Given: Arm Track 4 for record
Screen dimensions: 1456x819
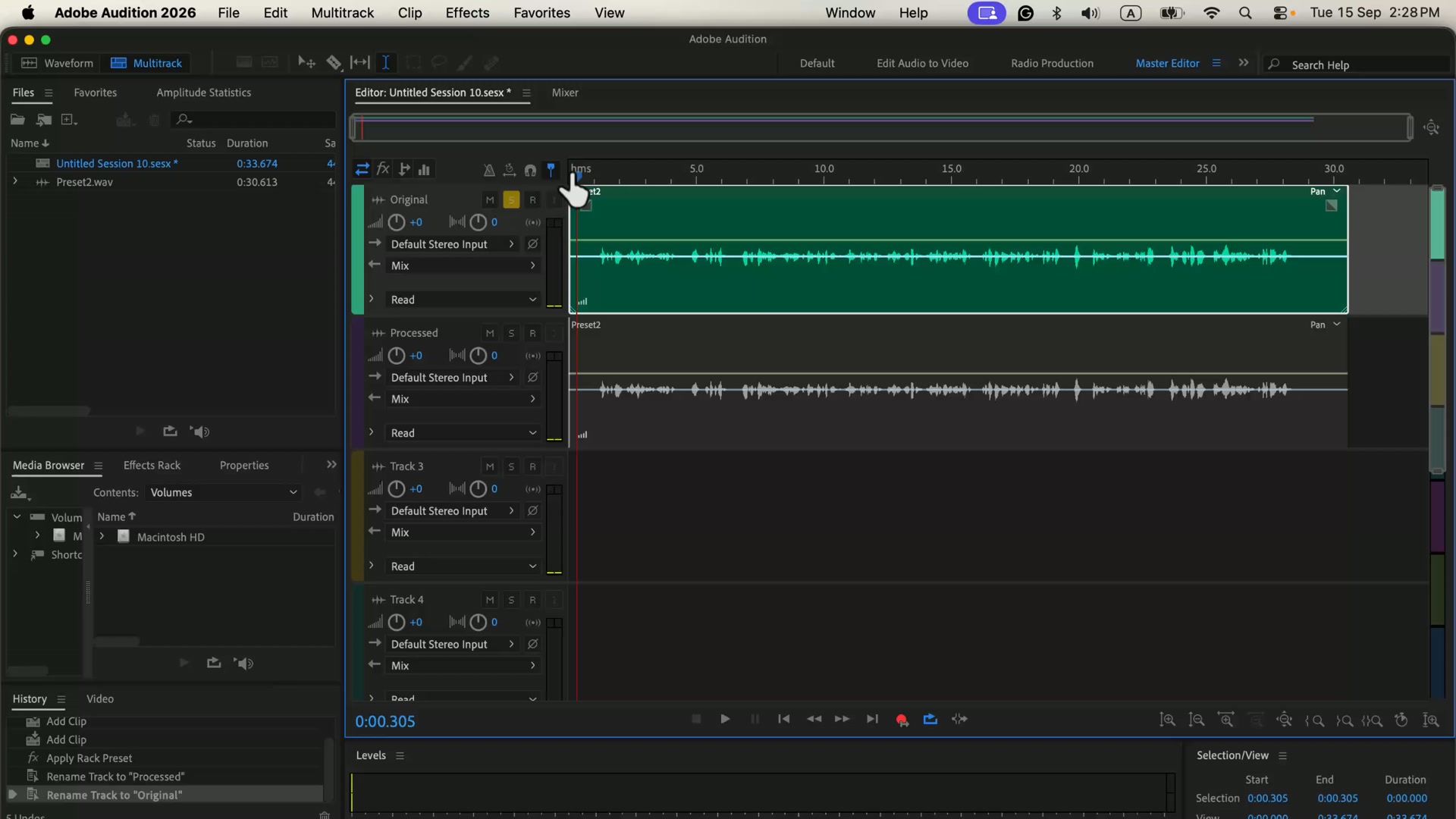Looking at the screenshot, I should coord(533,601).
